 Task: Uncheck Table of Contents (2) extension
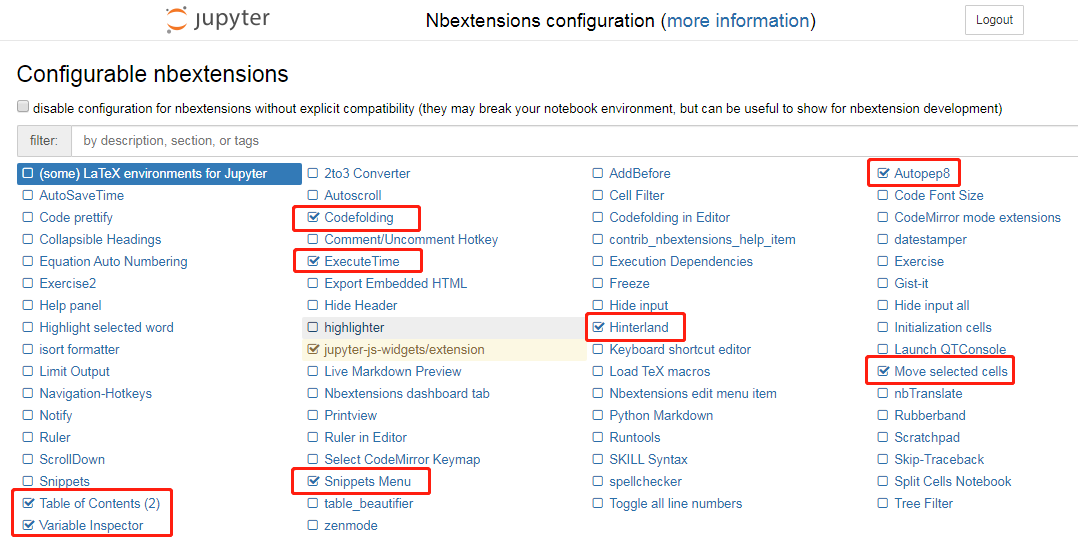pos(29,503)
